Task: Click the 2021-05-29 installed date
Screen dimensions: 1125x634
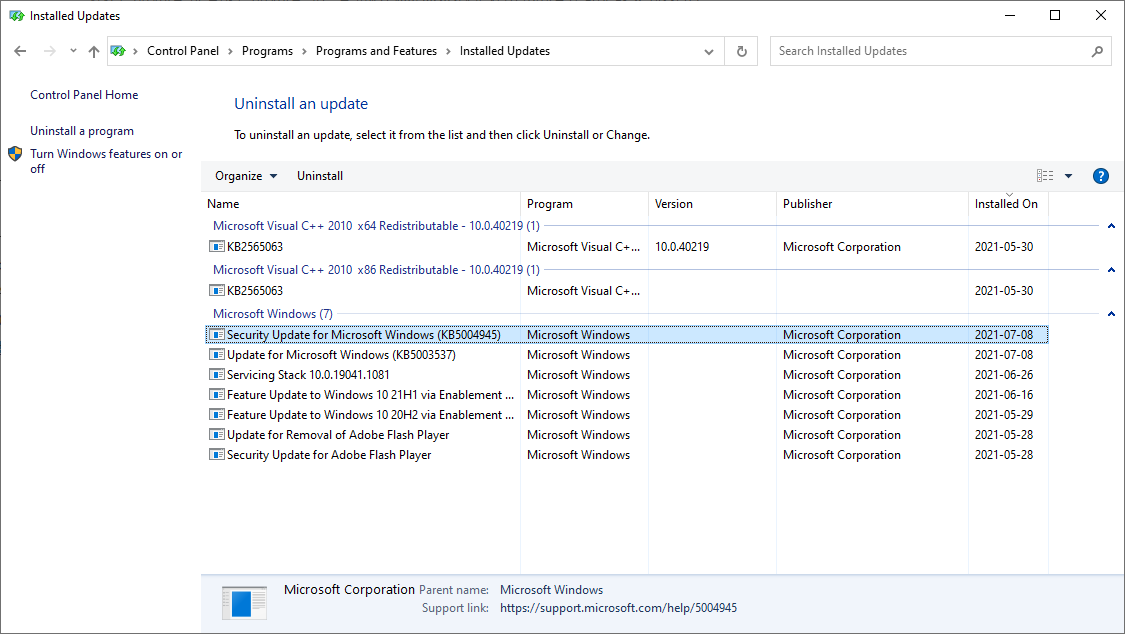Action: 1004,415
